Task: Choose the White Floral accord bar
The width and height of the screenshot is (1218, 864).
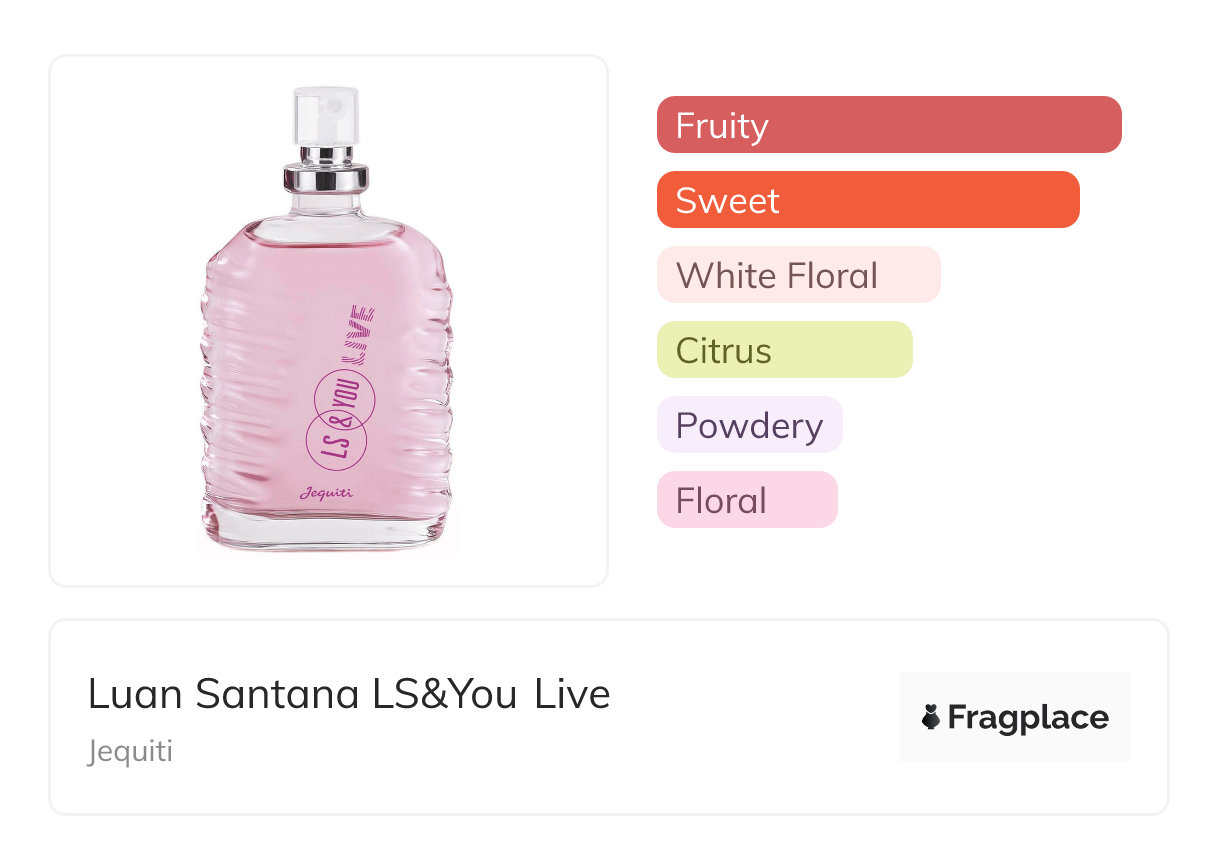Action: pyautogui.click(x=798, y=275)
